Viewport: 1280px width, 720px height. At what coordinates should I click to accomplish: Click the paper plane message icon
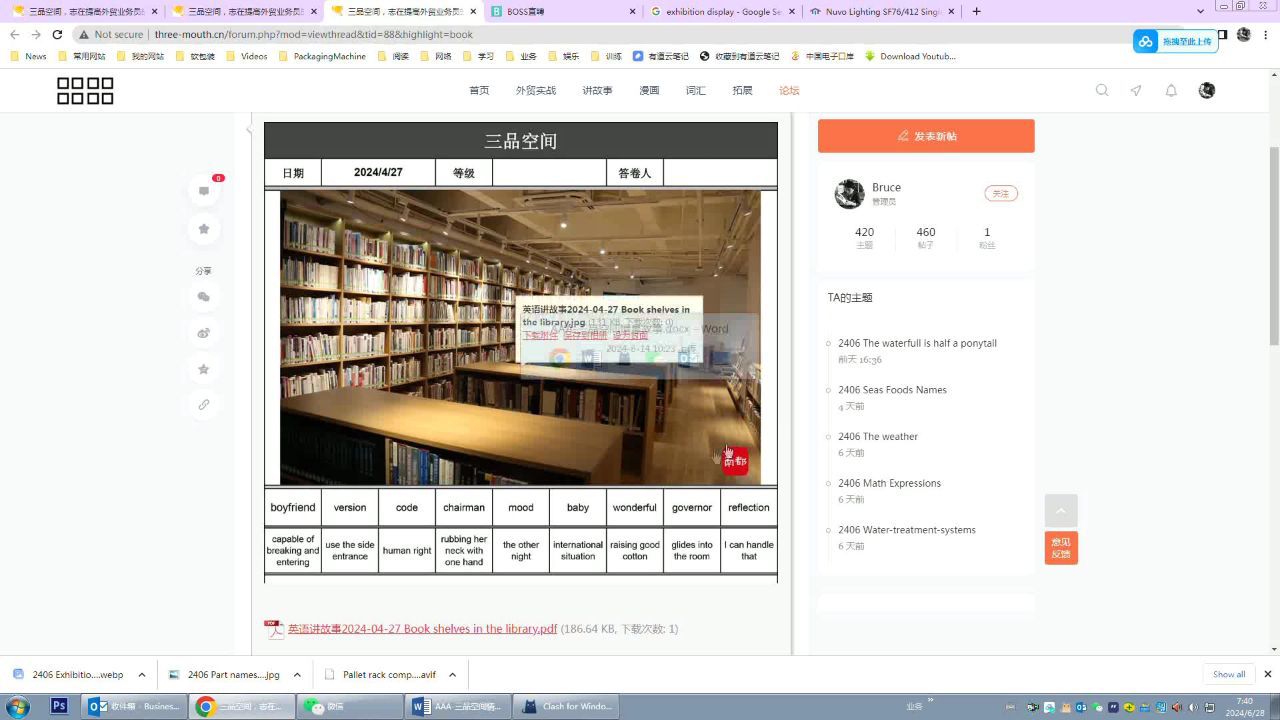point(1136,90)
